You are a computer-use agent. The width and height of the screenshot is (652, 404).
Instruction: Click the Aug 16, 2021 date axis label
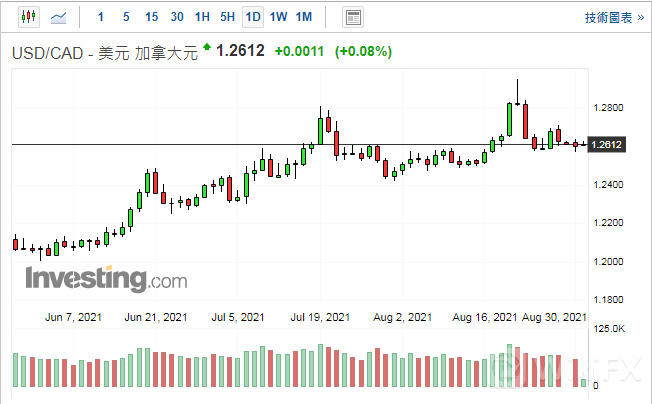(485, 317)
